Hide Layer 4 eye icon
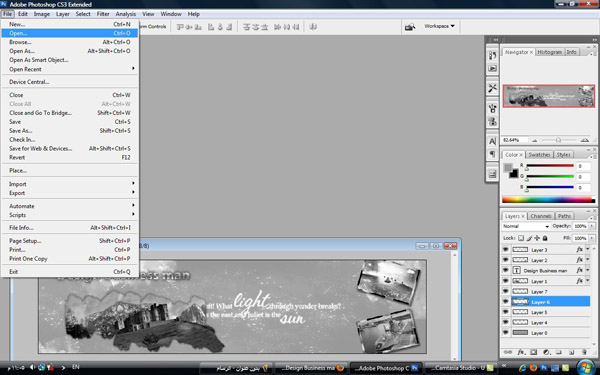Screen dimensions: 600x375 pos(505,322)
